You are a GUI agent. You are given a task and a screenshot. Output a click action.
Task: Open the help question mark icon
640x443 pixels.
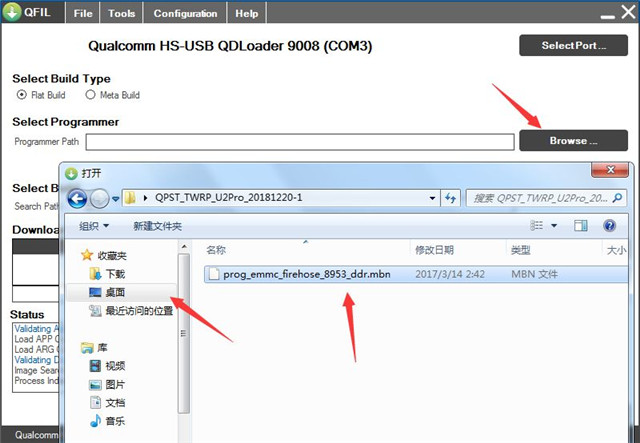click(609, 226)
